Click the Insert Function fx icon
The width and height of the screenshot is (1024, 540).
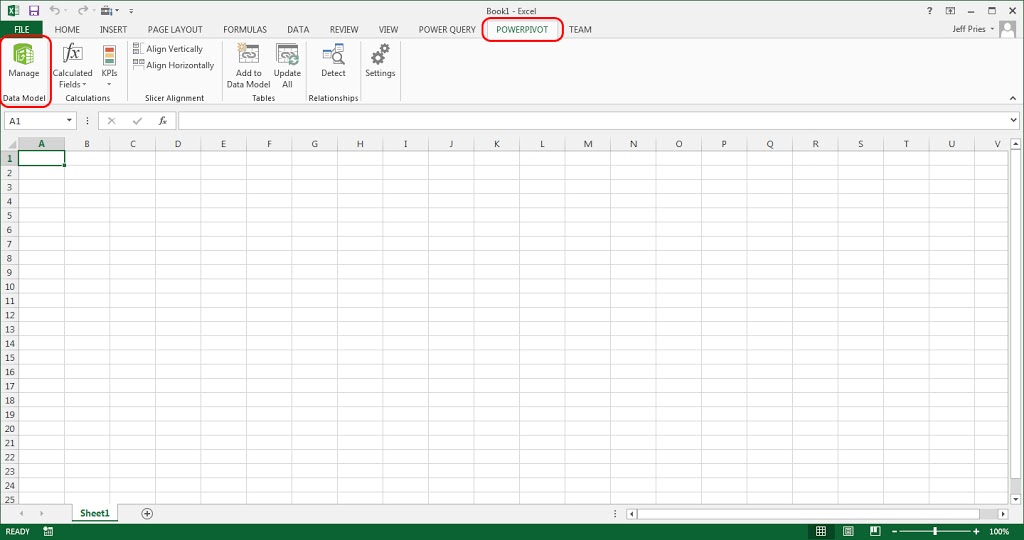coord(162,121)
